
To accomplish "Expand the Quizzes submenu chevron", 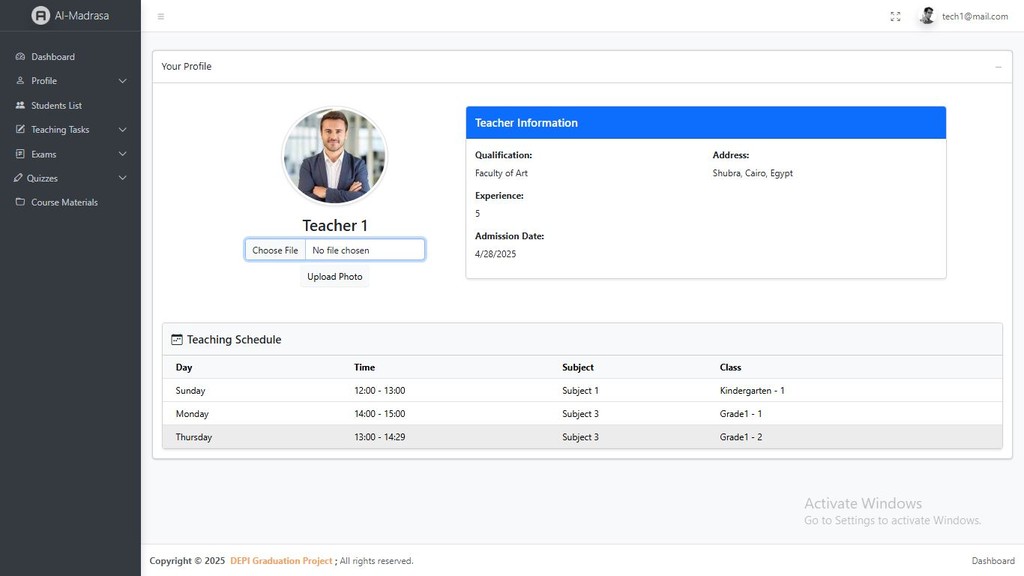I will [122, 178].
